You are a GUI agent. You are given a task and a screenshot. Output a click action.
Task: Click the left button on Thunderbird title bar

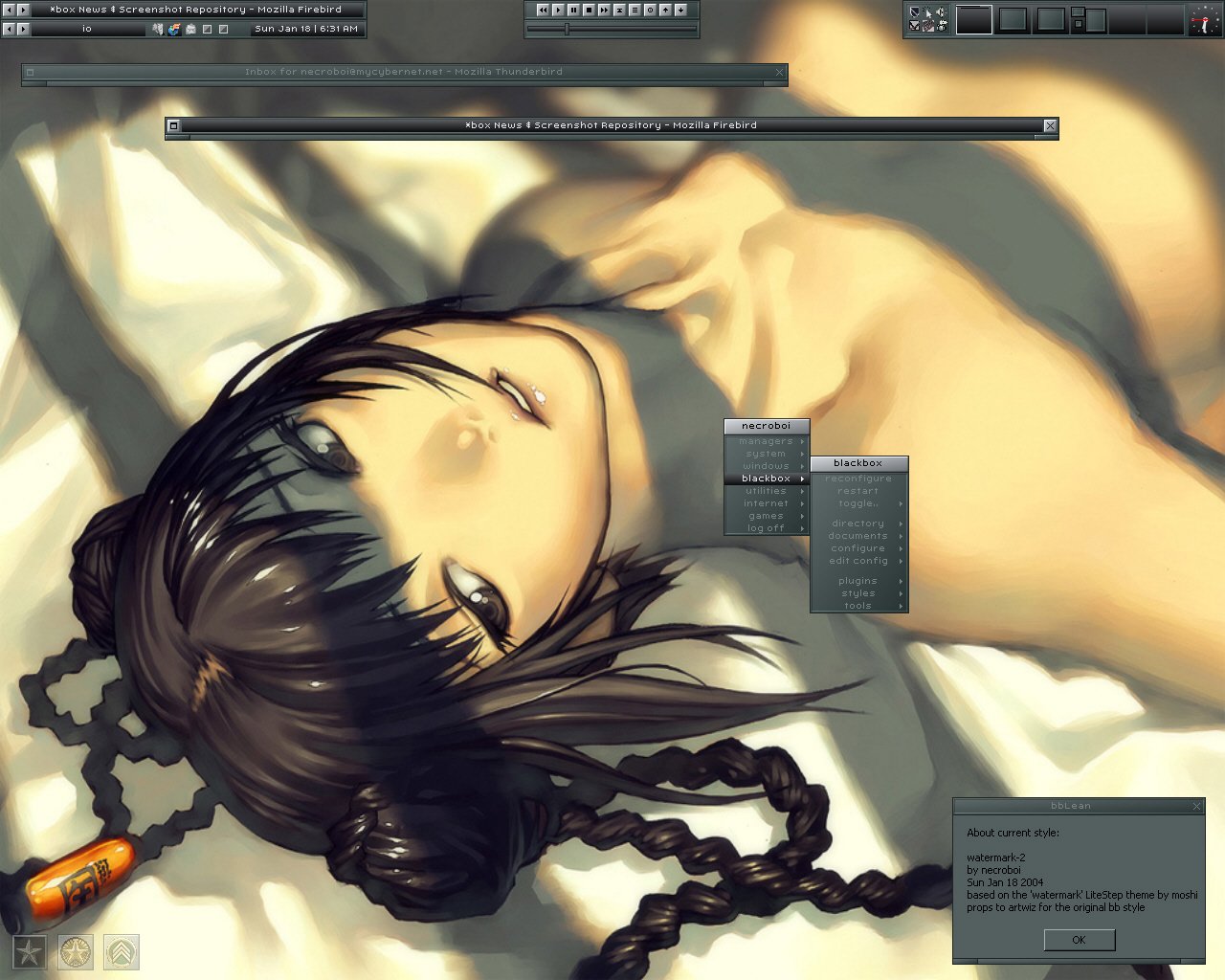click(x=30, y=72)
